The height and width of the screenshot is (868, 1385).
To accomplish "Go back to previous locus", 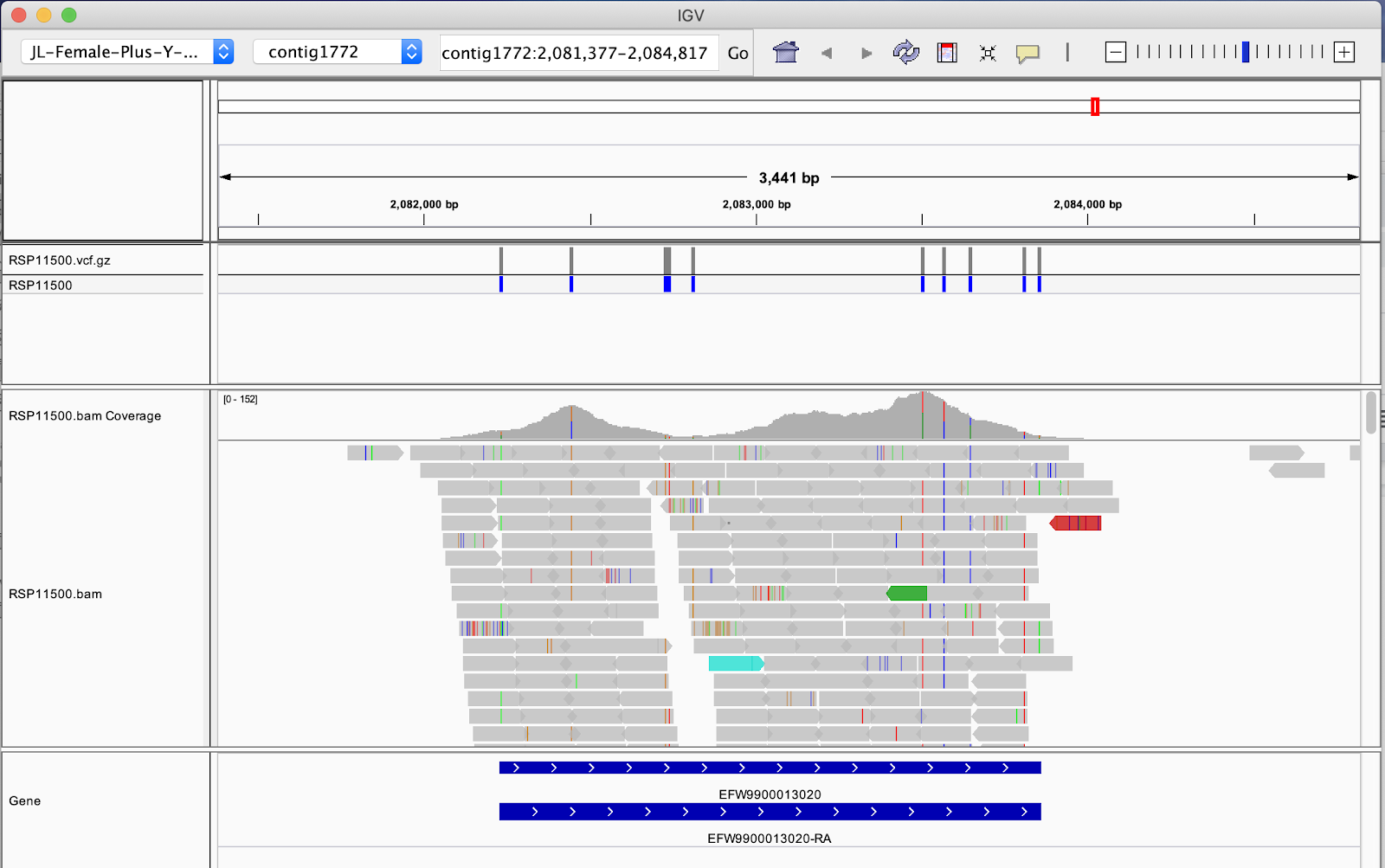I will (827, 53).
